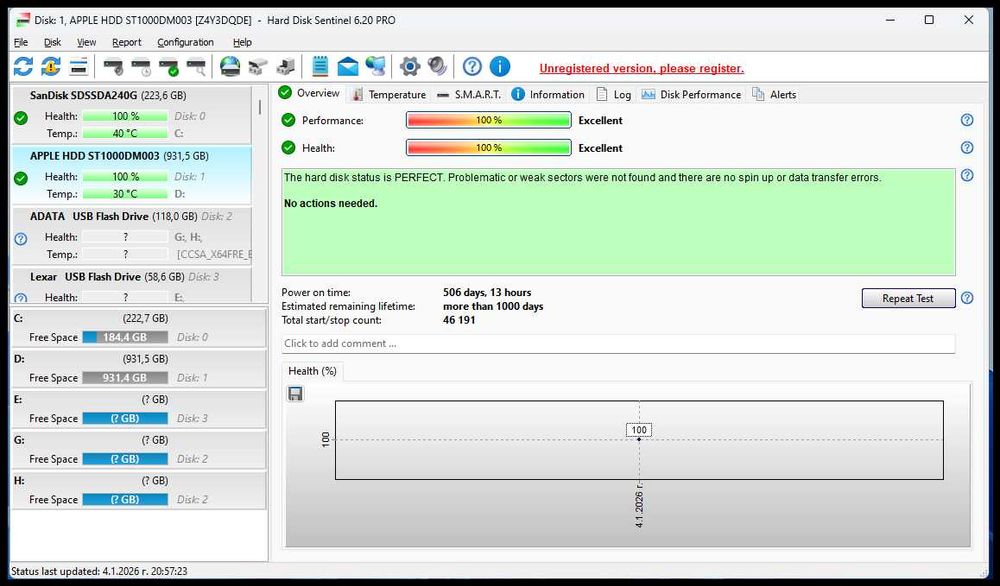Click the blue Refresh arrows toolbar icon

[23, 66]
